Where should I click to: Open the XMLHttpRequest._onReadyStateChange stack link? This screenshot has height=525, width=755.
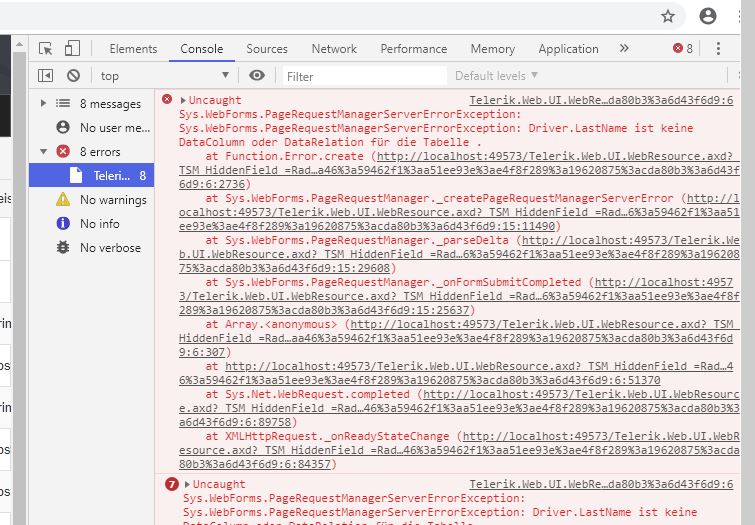[x=459, y=450]
